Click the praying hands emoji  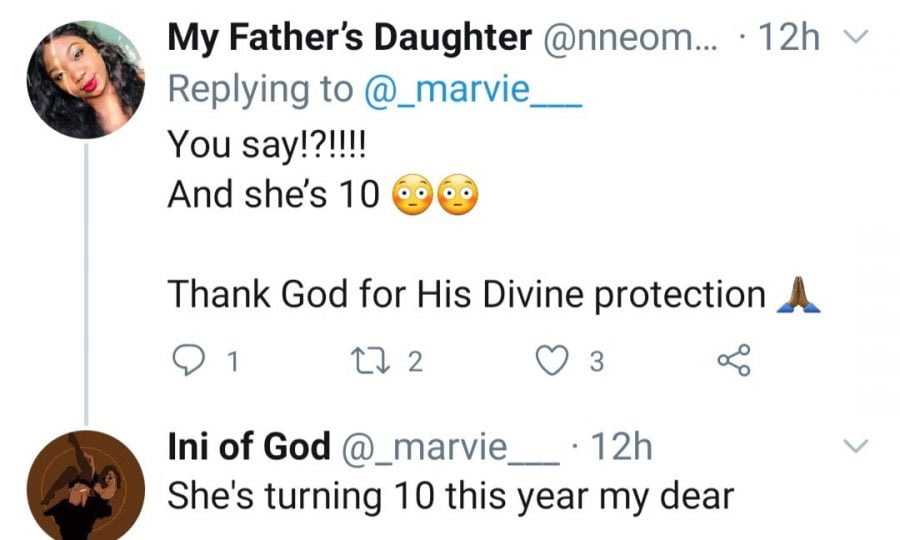tap(799, 296)
